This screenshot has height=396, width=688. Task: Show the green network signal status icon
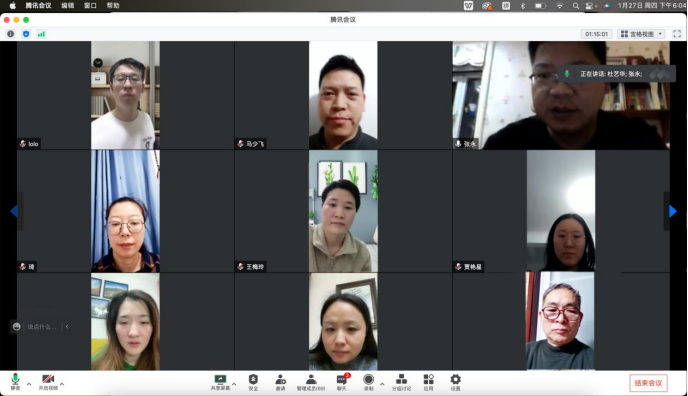click(x=41, y=34)
